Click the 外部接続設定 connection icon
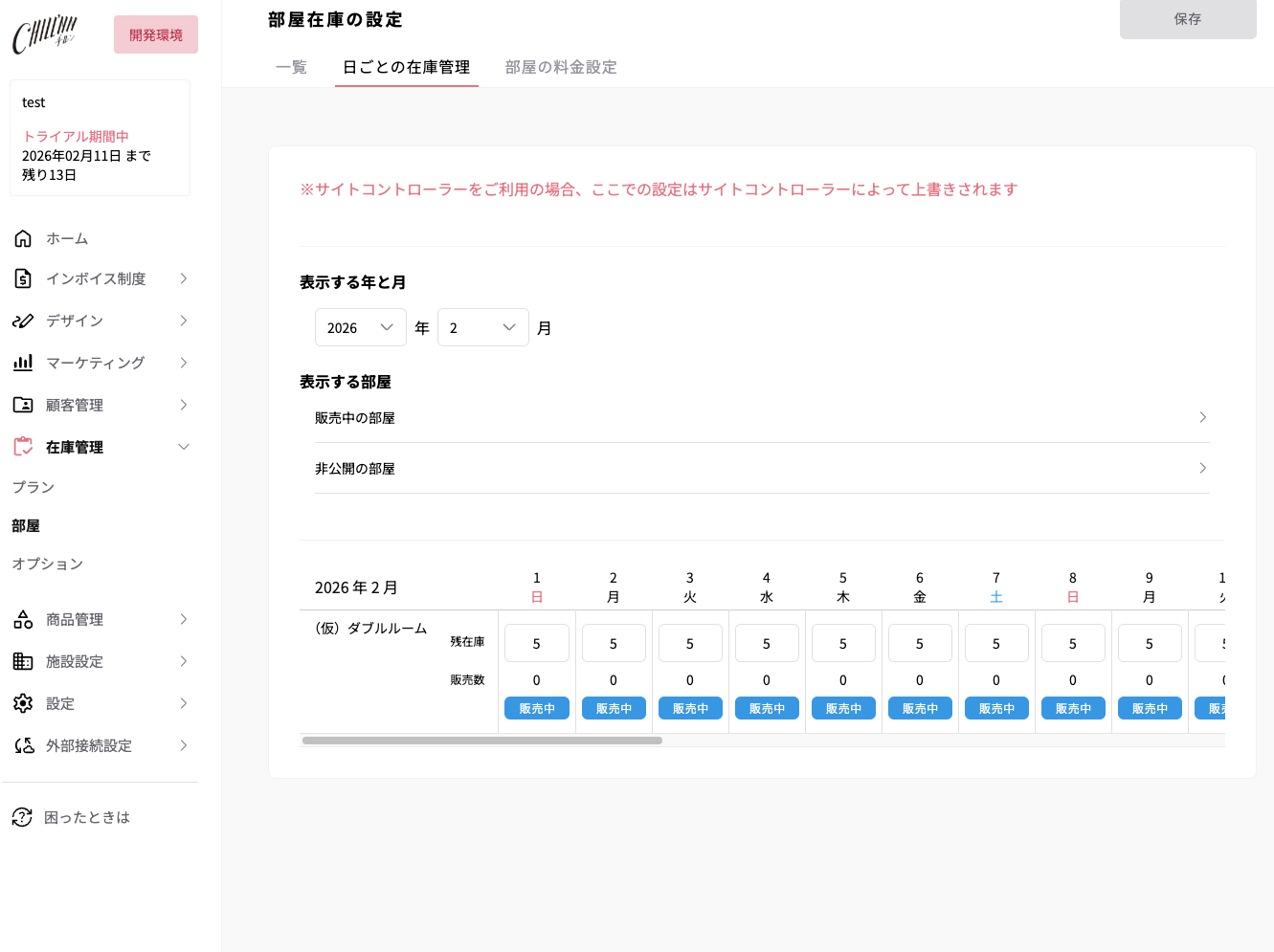Screen dimensions: 1274x952 [23, 745]
